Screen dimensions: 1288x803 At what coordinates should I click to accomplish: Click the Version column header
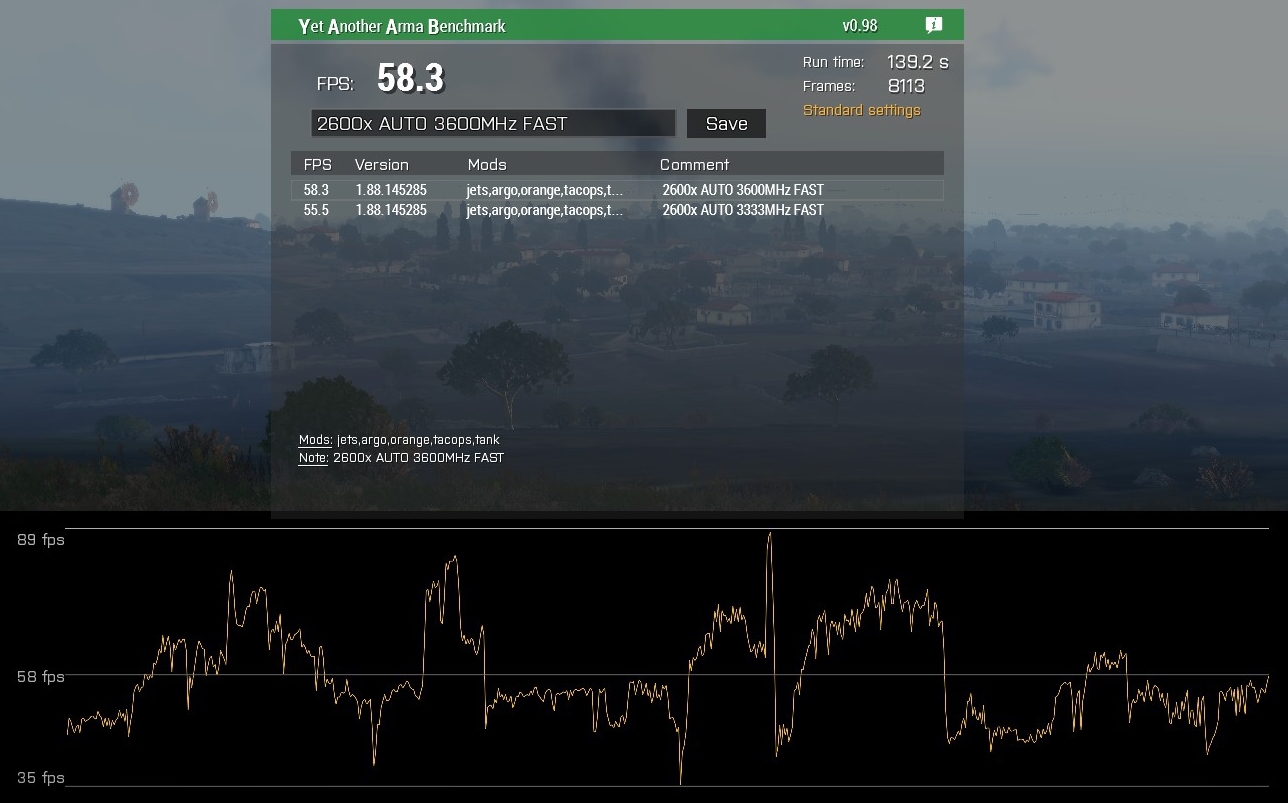pyautogui.click(x=382, y=164)
